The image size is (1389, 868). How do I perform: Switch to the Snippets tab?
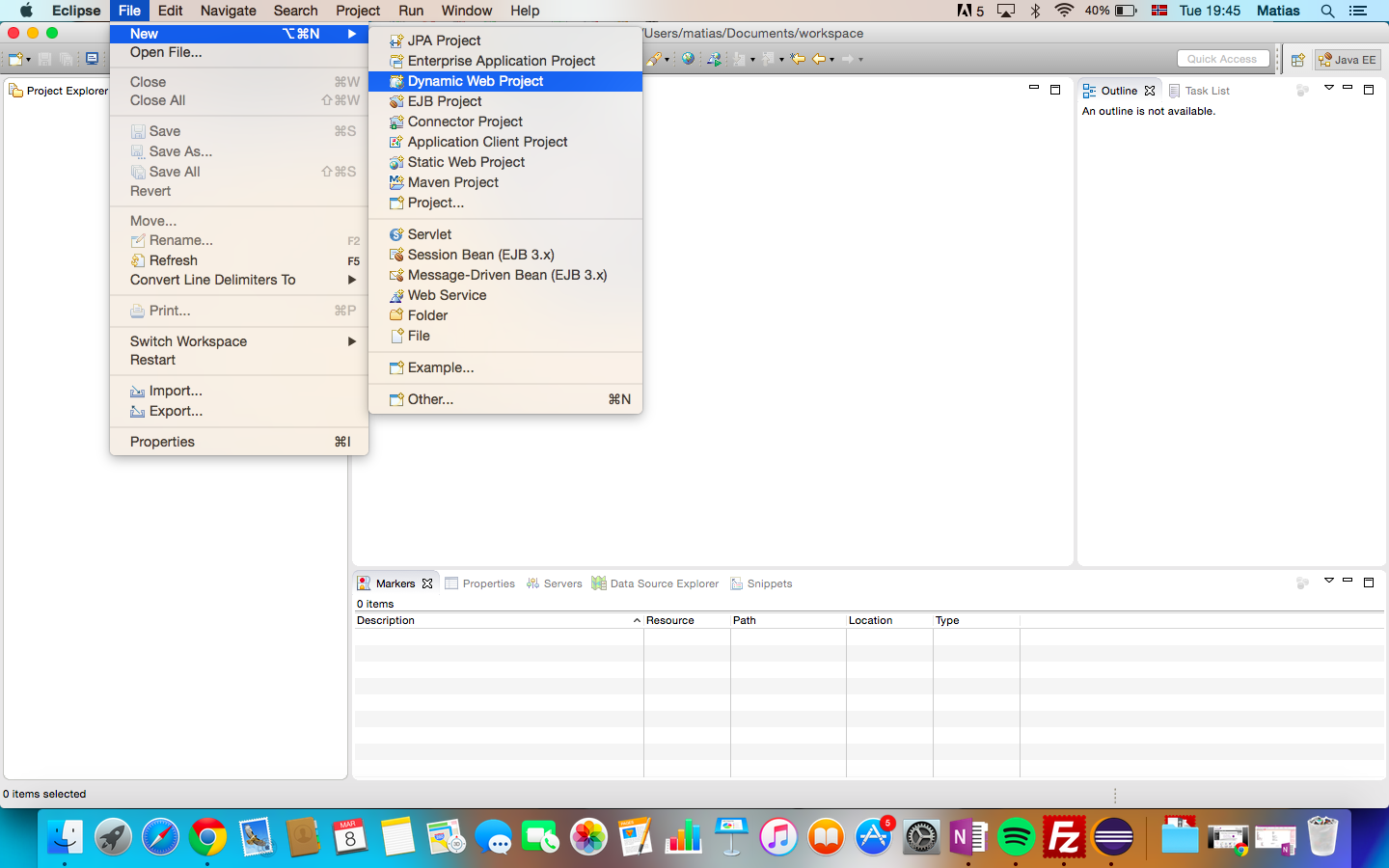(x=761, y=583)
